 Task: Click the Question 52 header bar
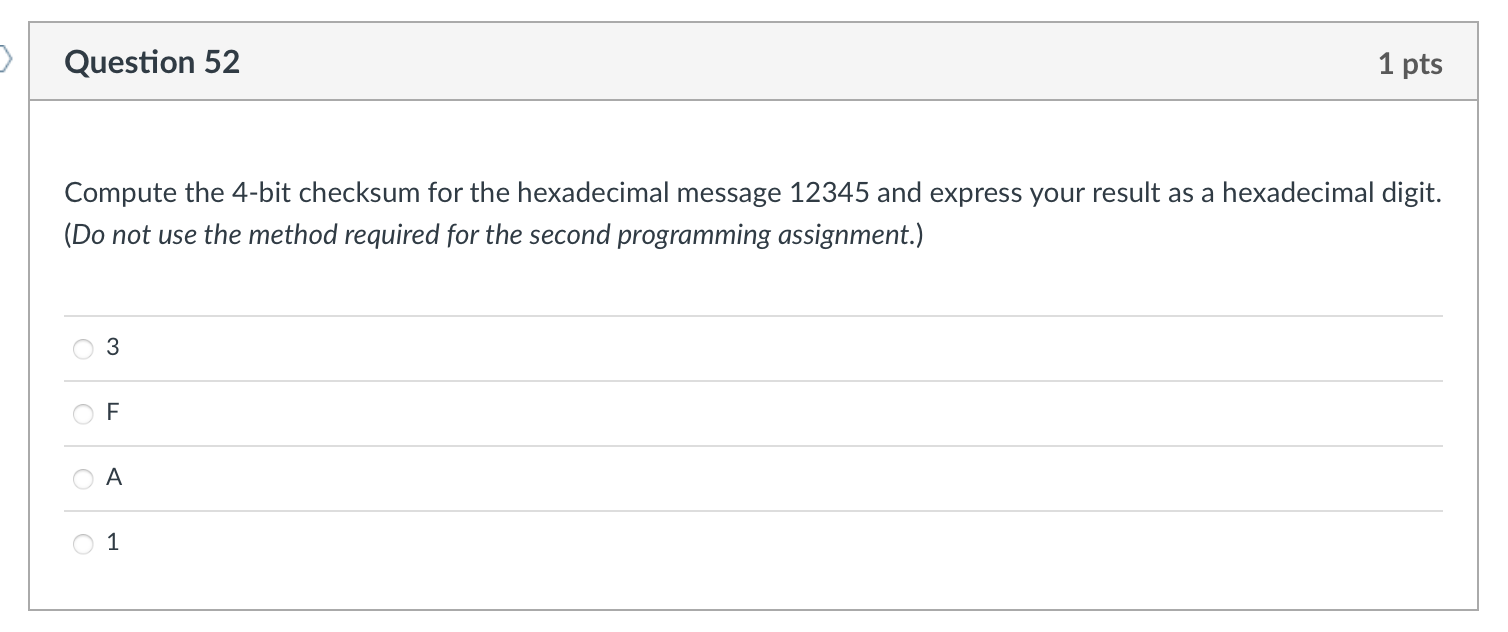[x=750, y=62]
